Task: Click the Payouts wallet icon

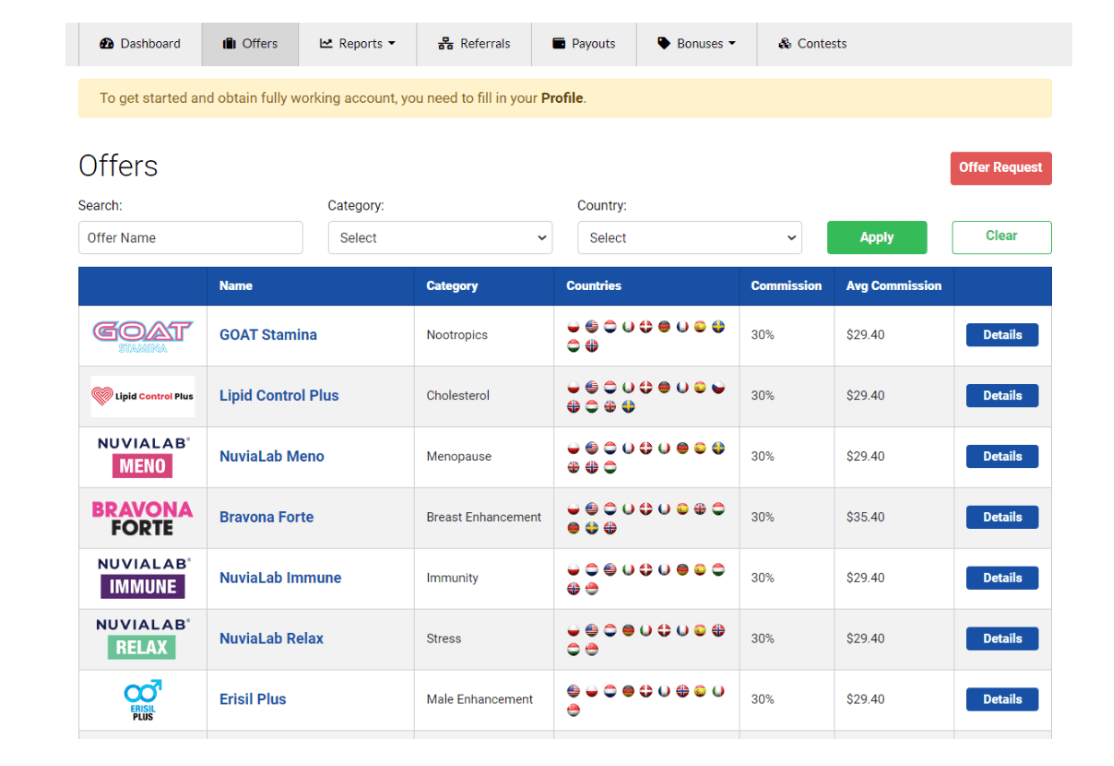Action: [559, 43]
